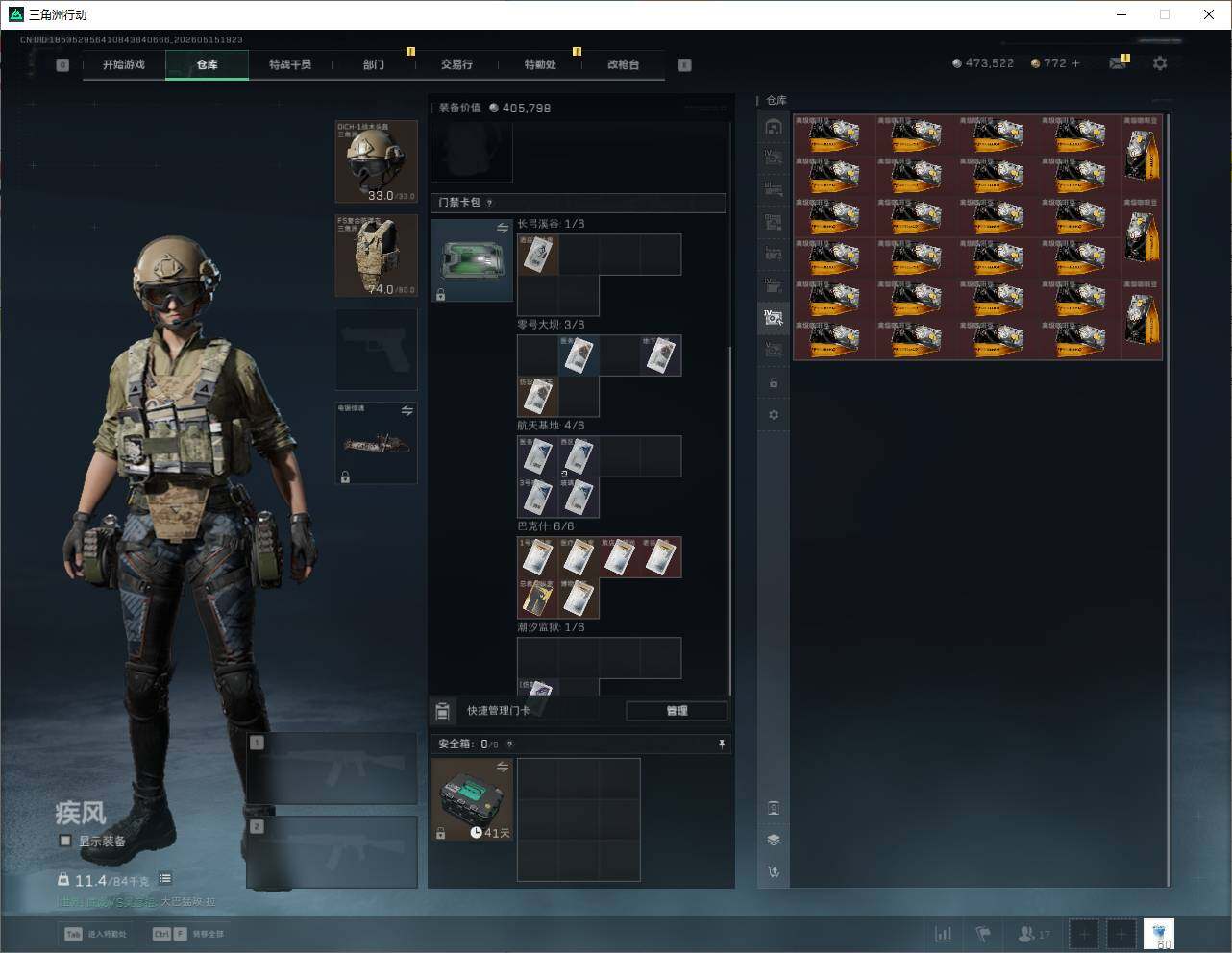Viewport: 1232px width, 953px height.
Task: Click the 管理 button
Action: point(677,711)
